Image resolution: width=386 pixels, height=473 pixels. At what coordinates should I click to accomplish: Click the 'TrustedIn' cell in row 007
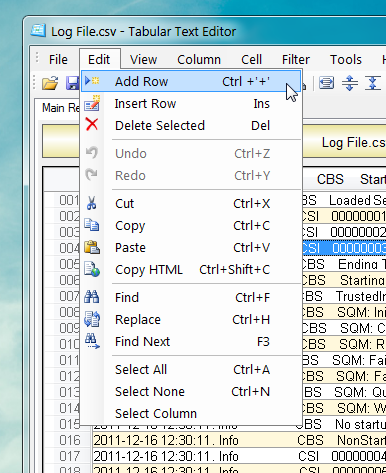[x=360, y=296]
